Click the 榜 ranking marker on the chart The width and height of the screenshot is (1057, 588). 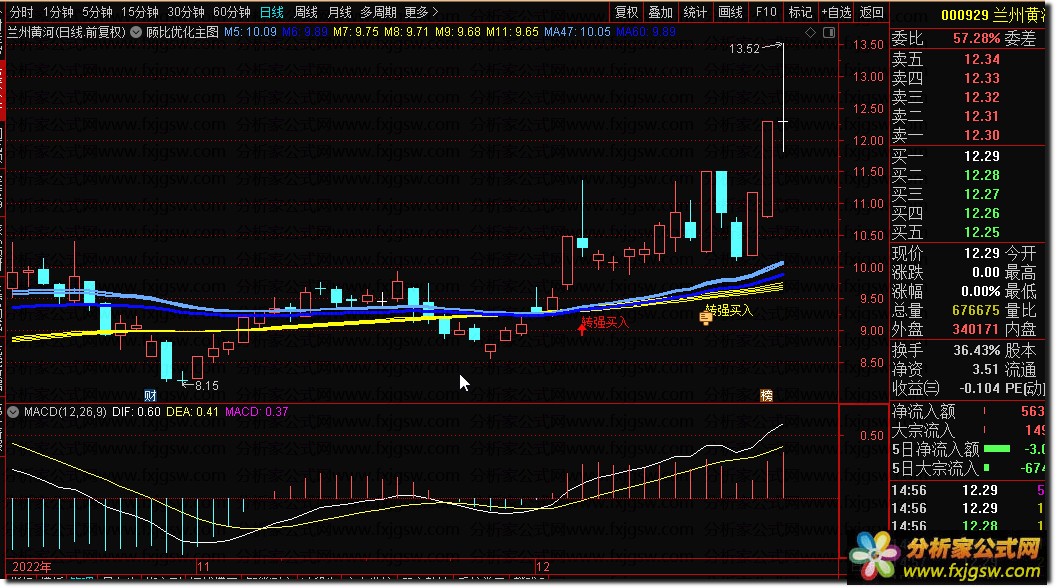click(766, 395)
